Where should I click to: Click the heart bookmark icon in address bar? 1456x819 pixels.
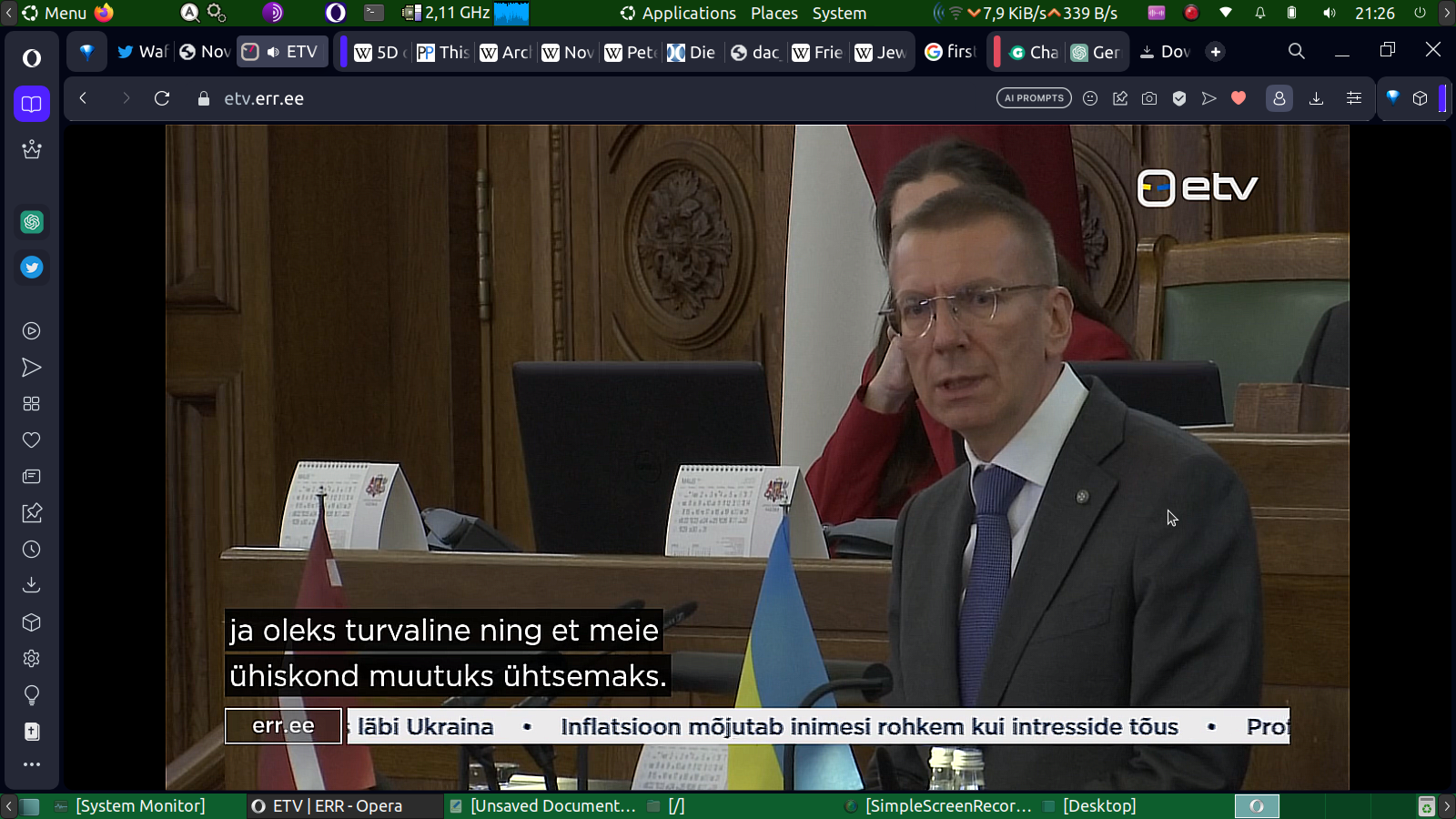coord(1239,98)
